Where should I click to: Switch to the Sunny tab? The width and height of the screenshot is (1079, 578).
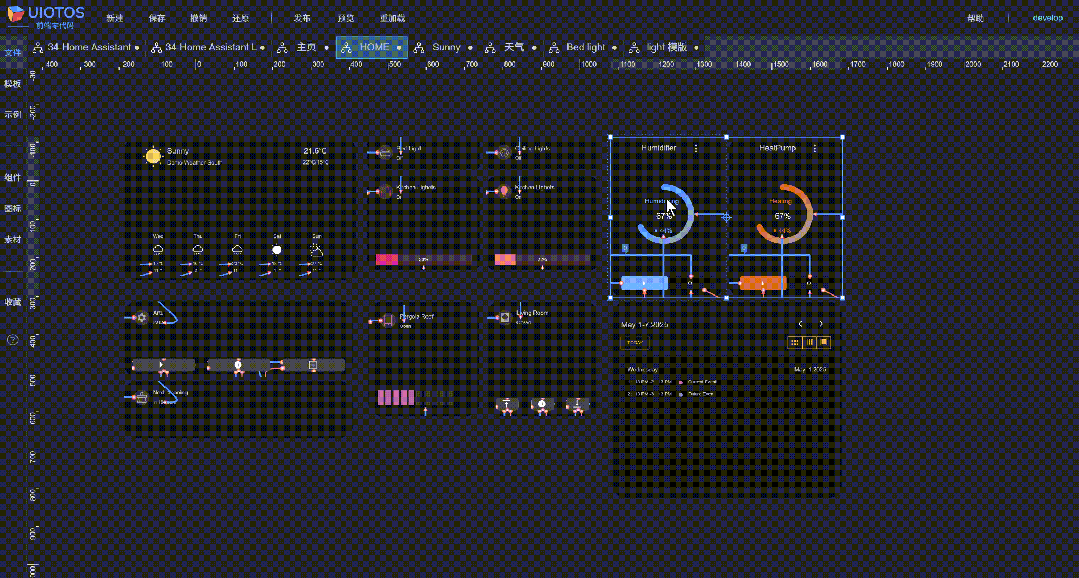[444, 47]
